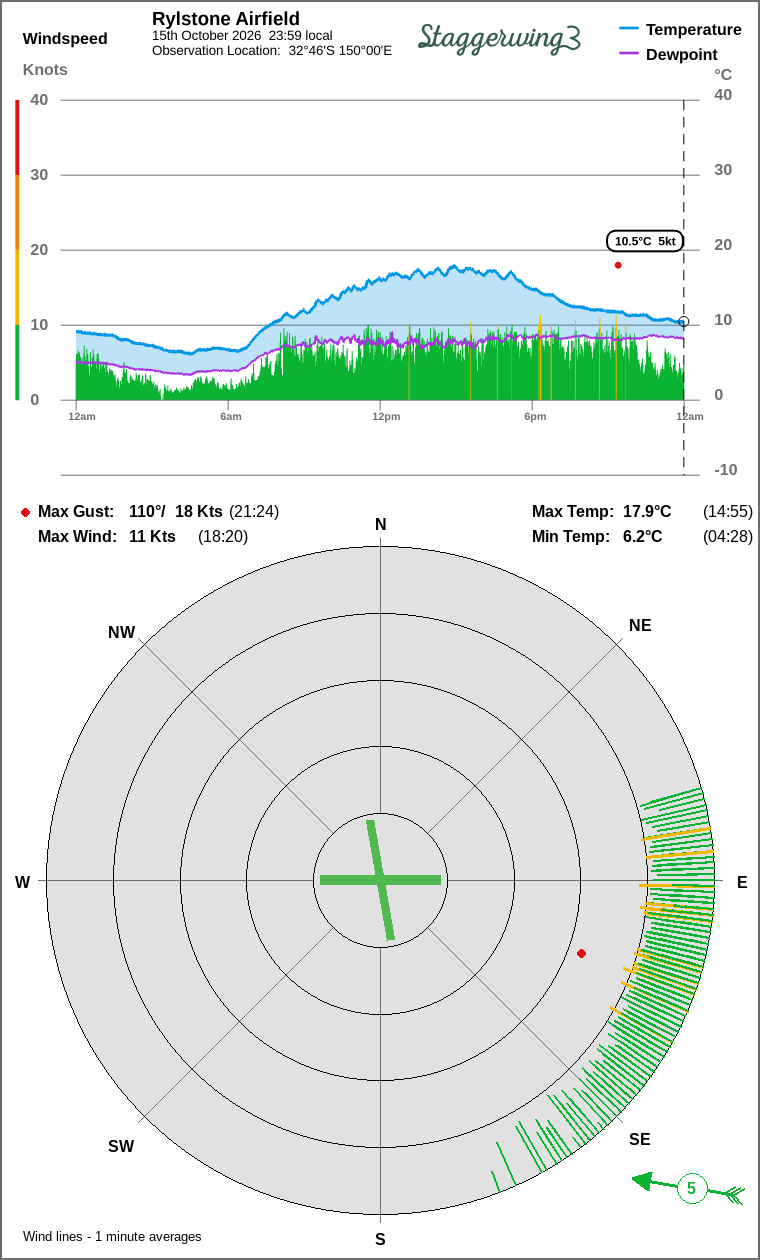Click the SE compass label

click(x=640, y=1139)
